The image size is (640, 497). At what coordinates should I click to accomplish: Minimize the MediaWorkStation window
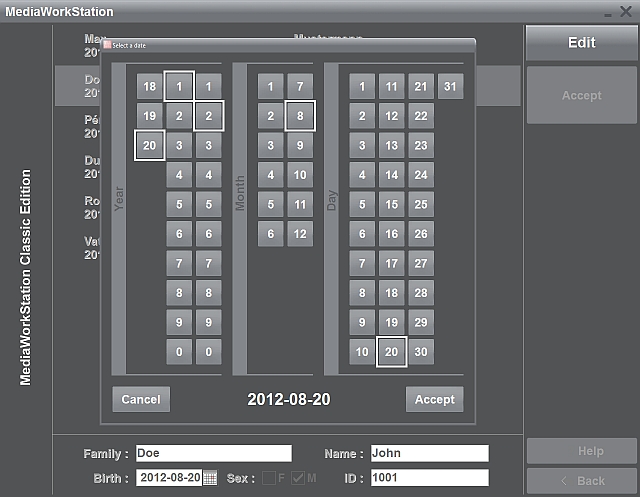click(608, 15)
